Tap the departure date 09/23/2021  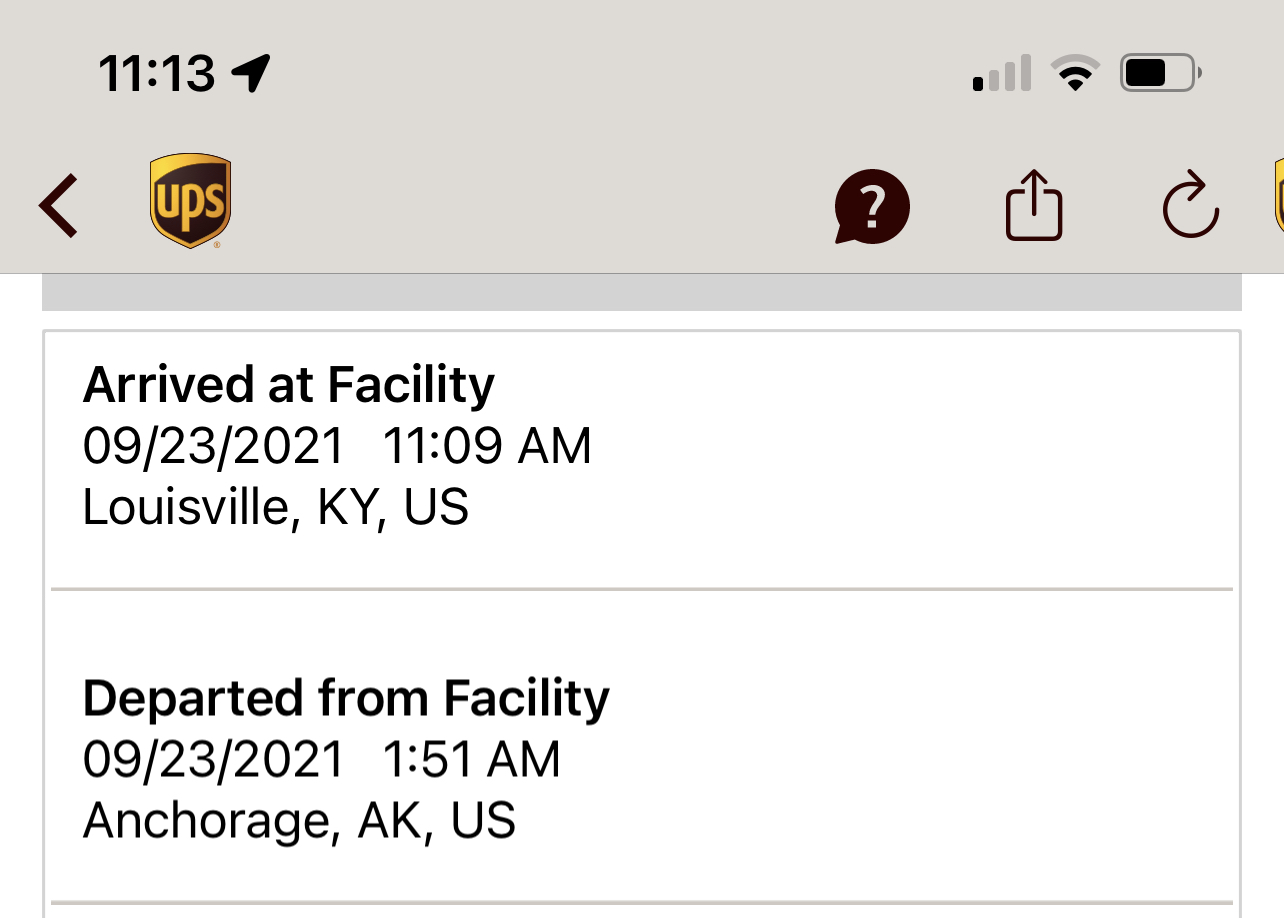coord(213,759)
